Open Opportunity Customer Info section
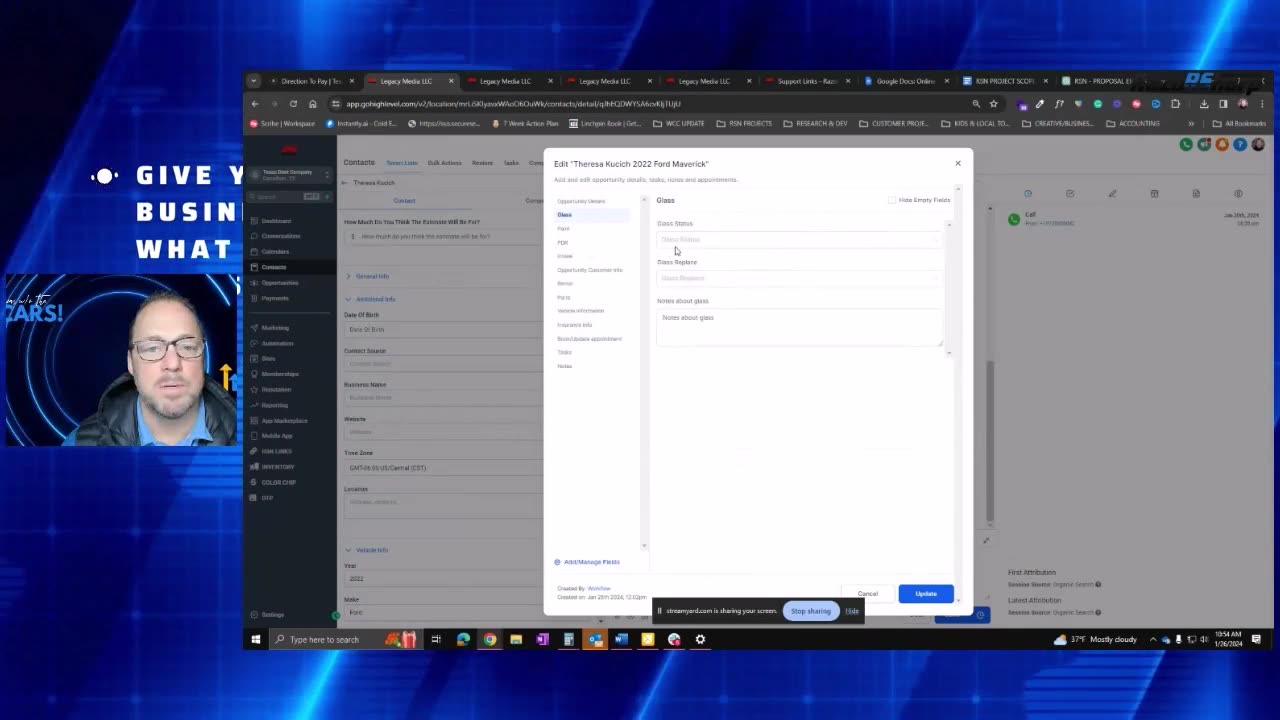Screen dimensions: 1280x720 point(590,270)
